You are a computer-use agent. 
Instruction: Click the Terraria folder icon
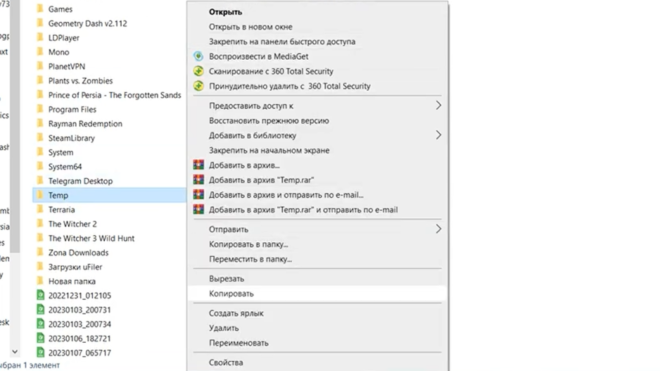(x=40, y=209)
